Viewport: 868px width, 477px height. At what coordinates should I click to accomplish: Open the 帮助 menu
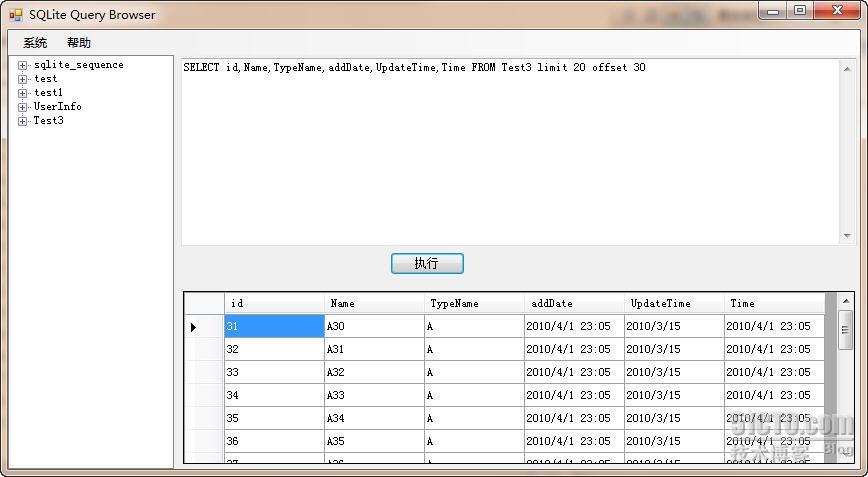(79, 43)
